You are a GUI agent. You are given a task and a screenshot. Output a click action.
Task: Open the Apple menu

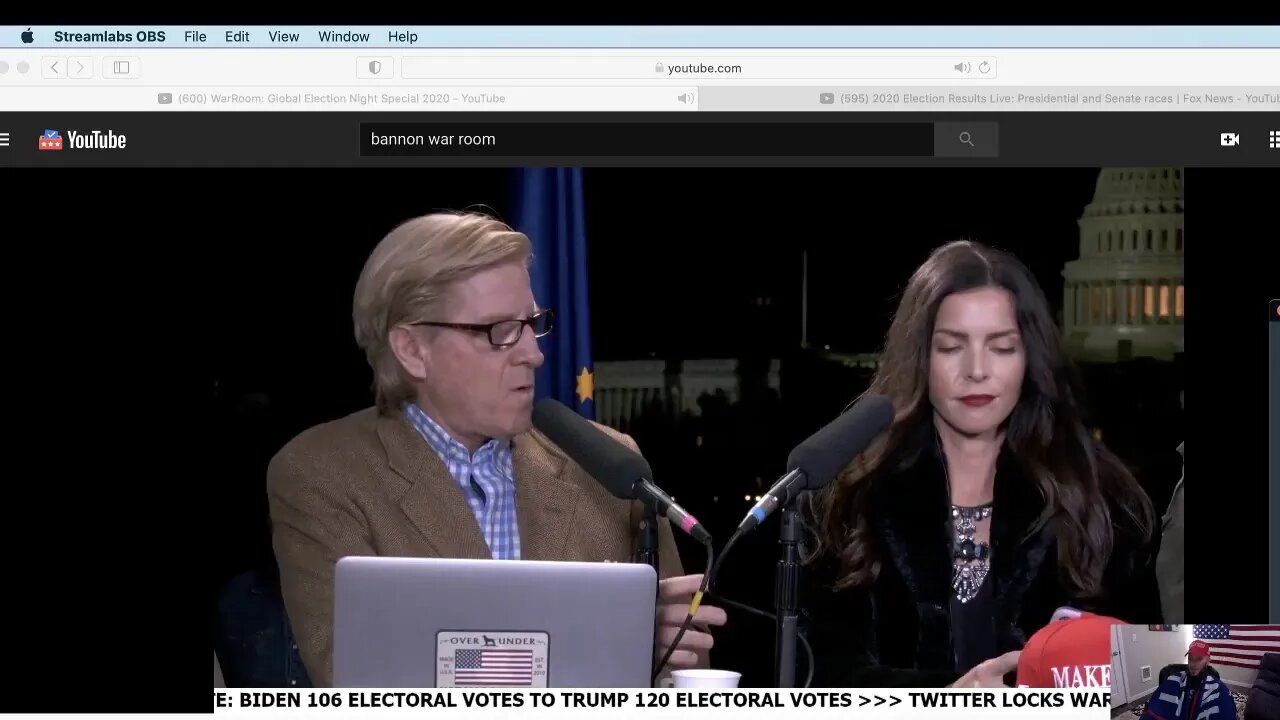pos(27,36)
